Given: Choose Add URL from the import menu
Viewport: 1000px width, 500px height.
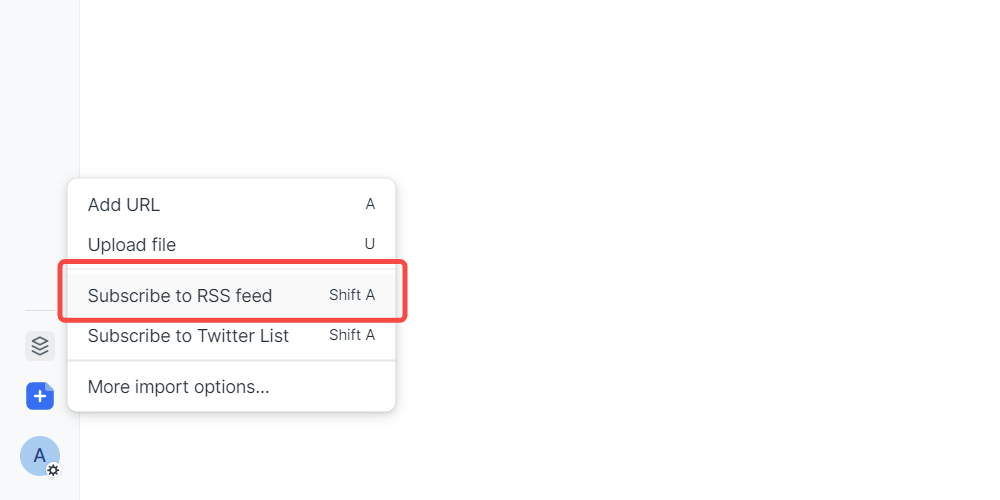Looking at the screenshot, I should [x=124, y=205].
